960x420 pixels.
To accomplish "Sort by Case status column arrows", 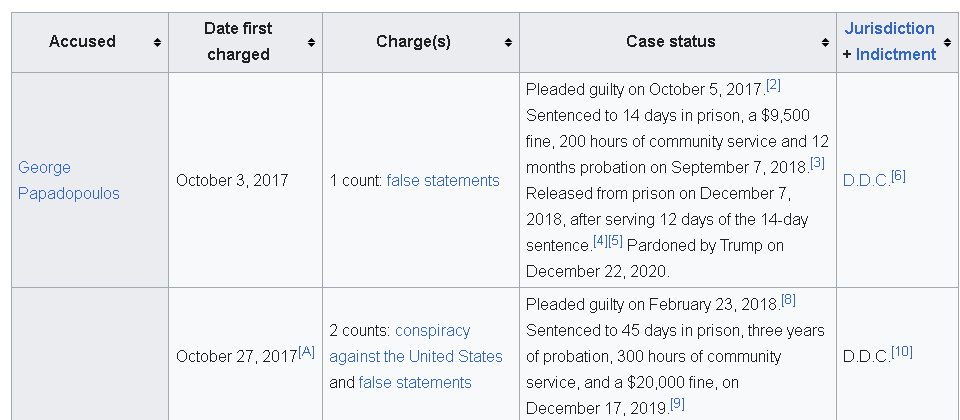I will click(x=825, y=42).
